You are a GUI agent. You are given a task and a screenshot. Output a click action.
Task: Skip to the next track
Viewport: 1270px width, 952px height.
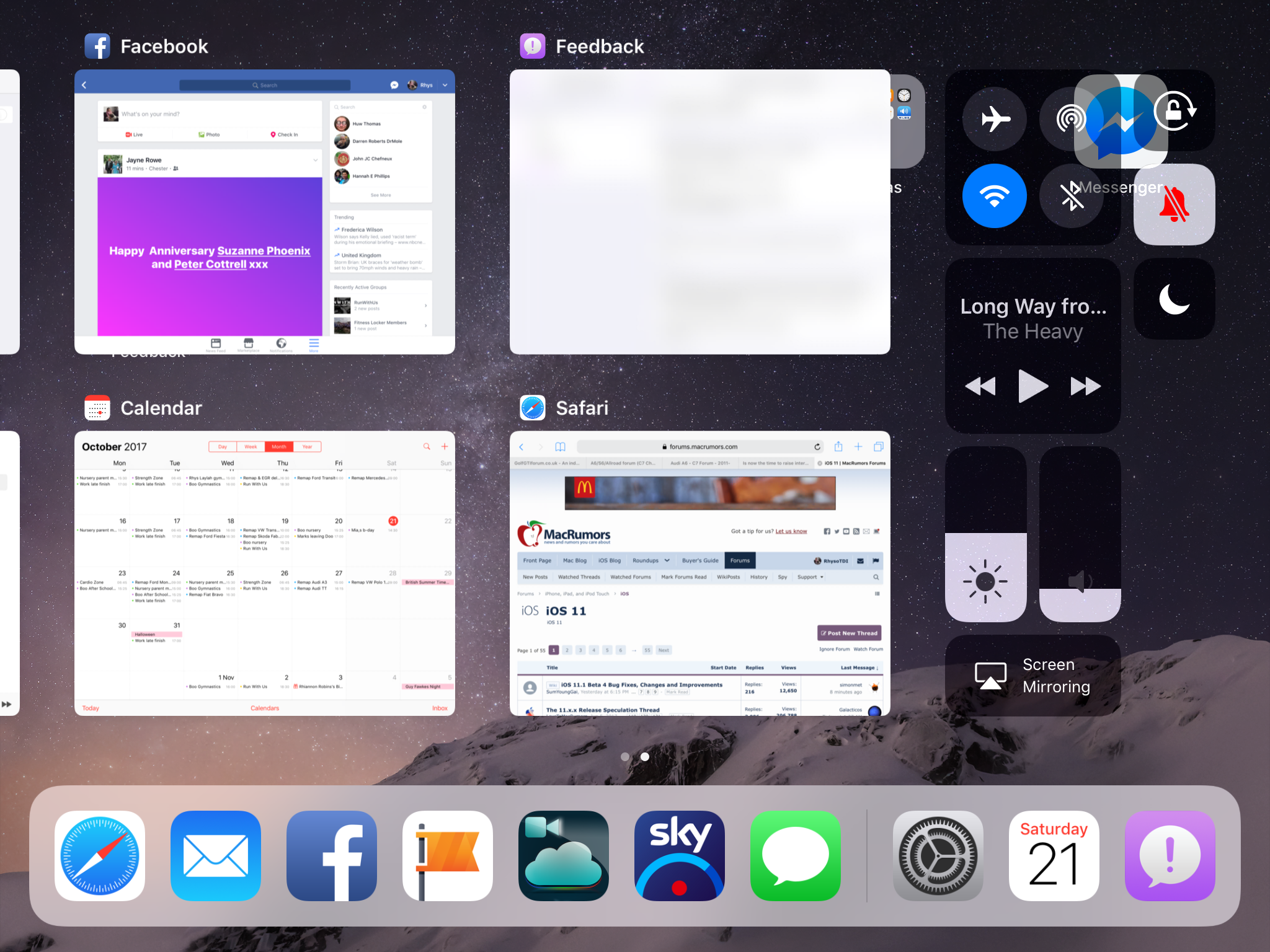tap(1086, 386)
